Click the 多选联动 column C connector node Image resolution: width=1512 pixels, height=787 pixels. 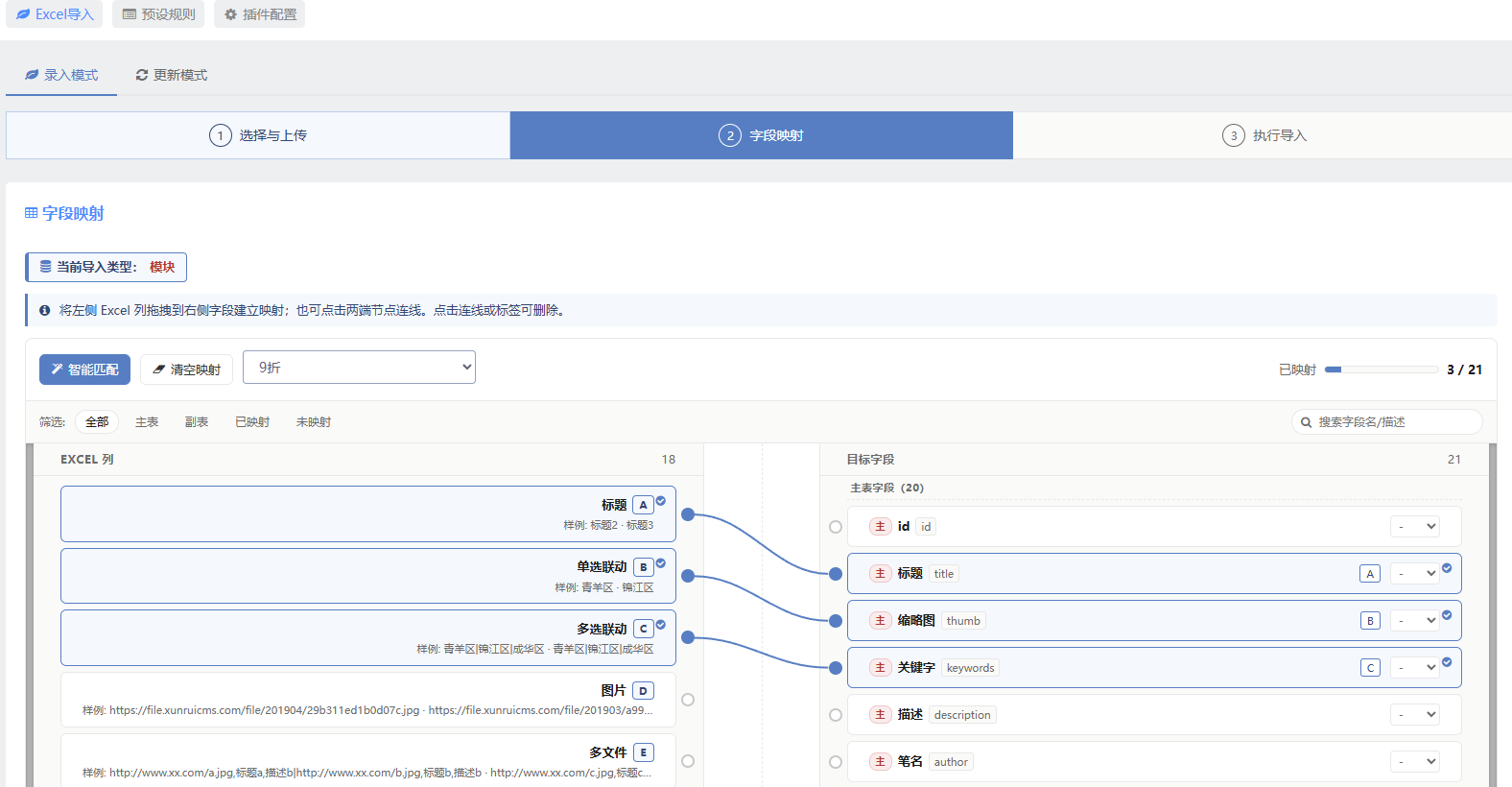click(688, 637)
